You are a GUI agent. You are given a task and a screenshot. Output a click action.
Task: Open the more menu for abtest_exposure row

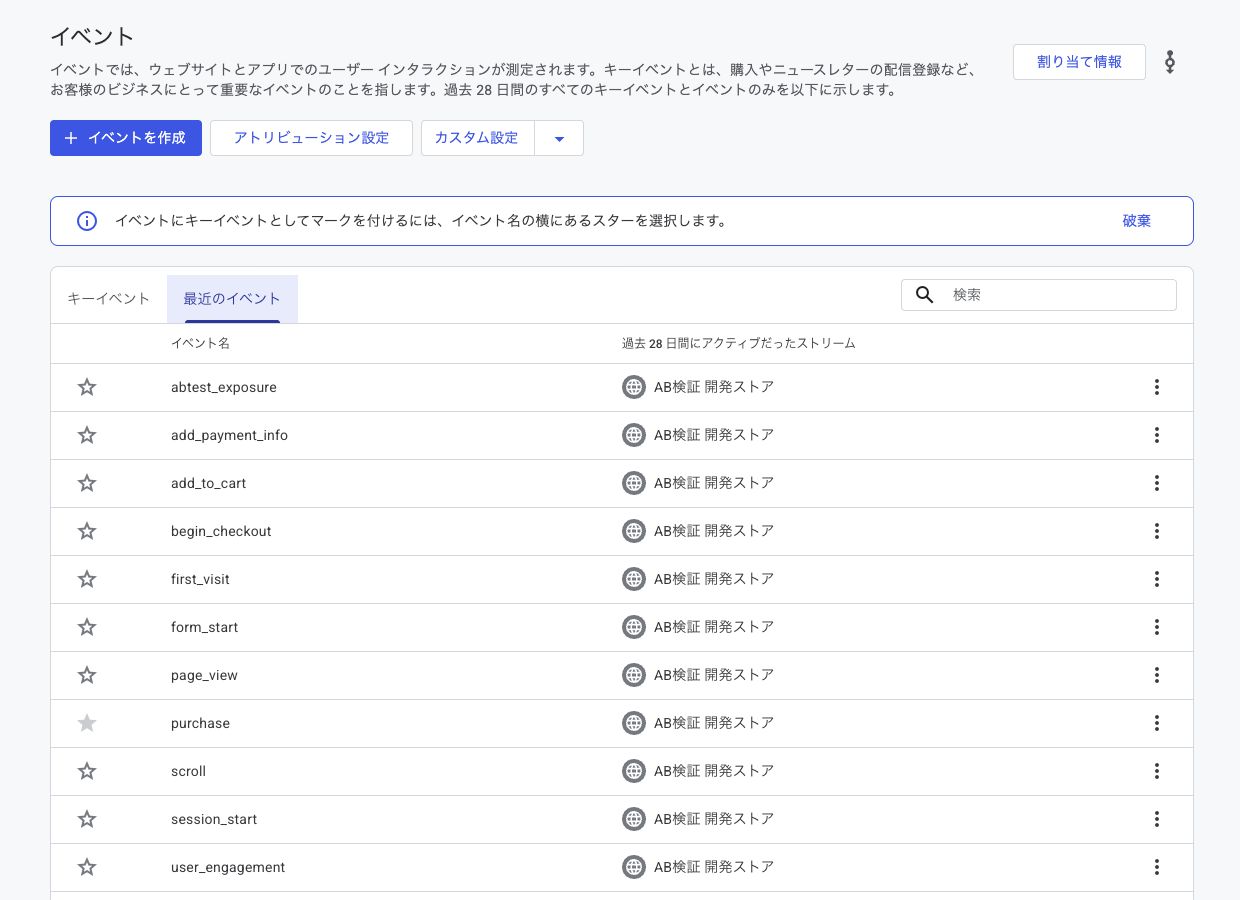click(x=1157, y=387)
